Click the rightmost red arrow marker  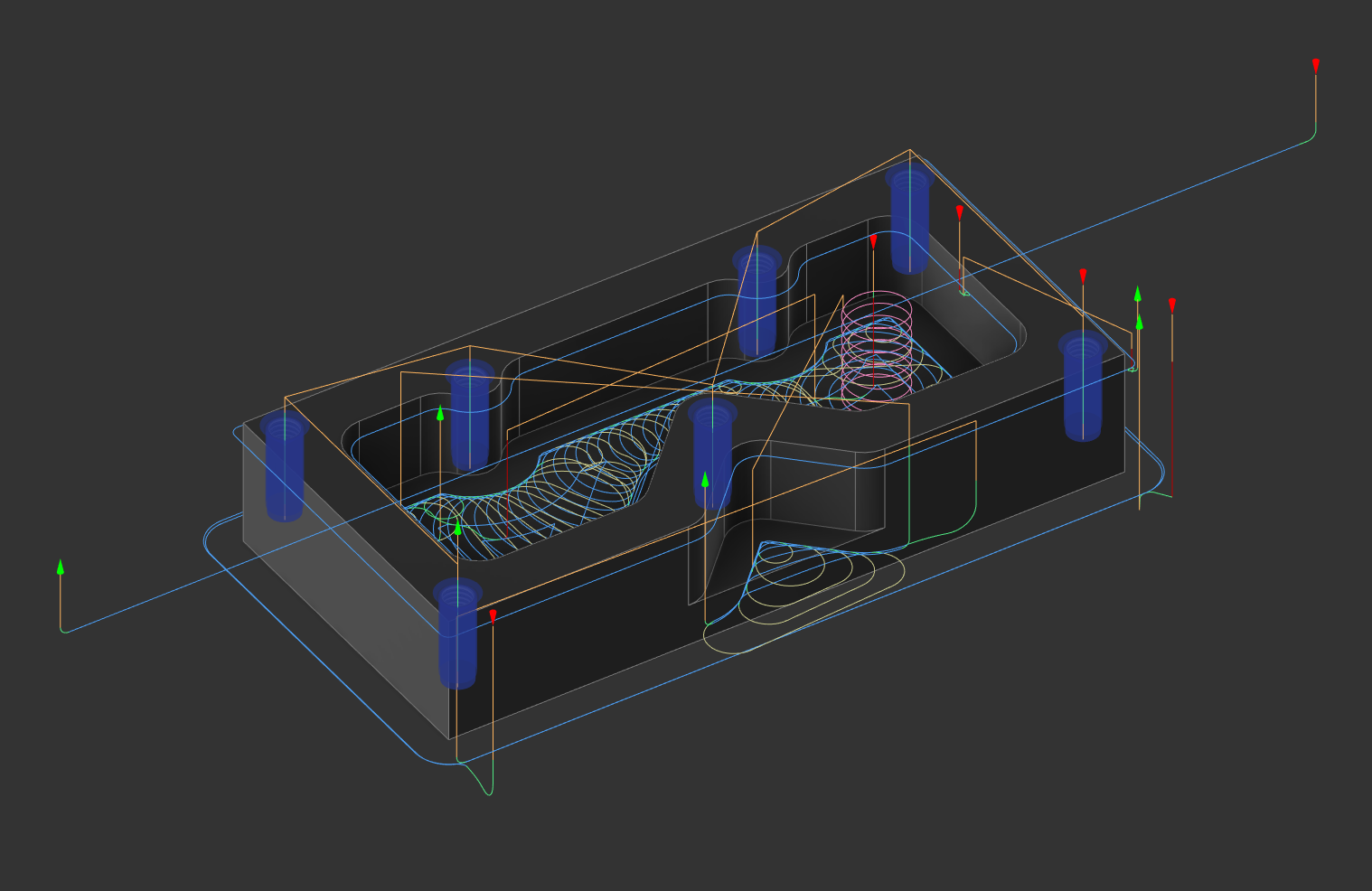1172,305
